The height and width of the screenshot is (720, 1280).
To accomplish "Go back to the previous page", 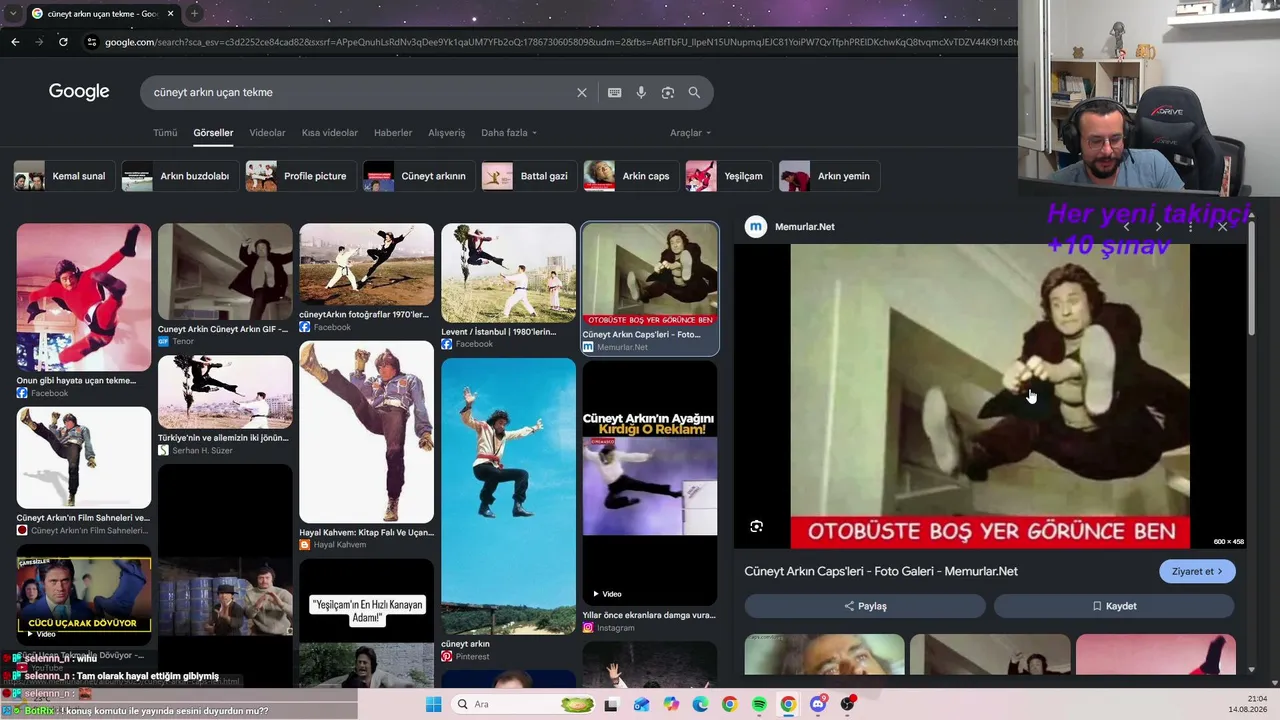I will tap(15, 42).
